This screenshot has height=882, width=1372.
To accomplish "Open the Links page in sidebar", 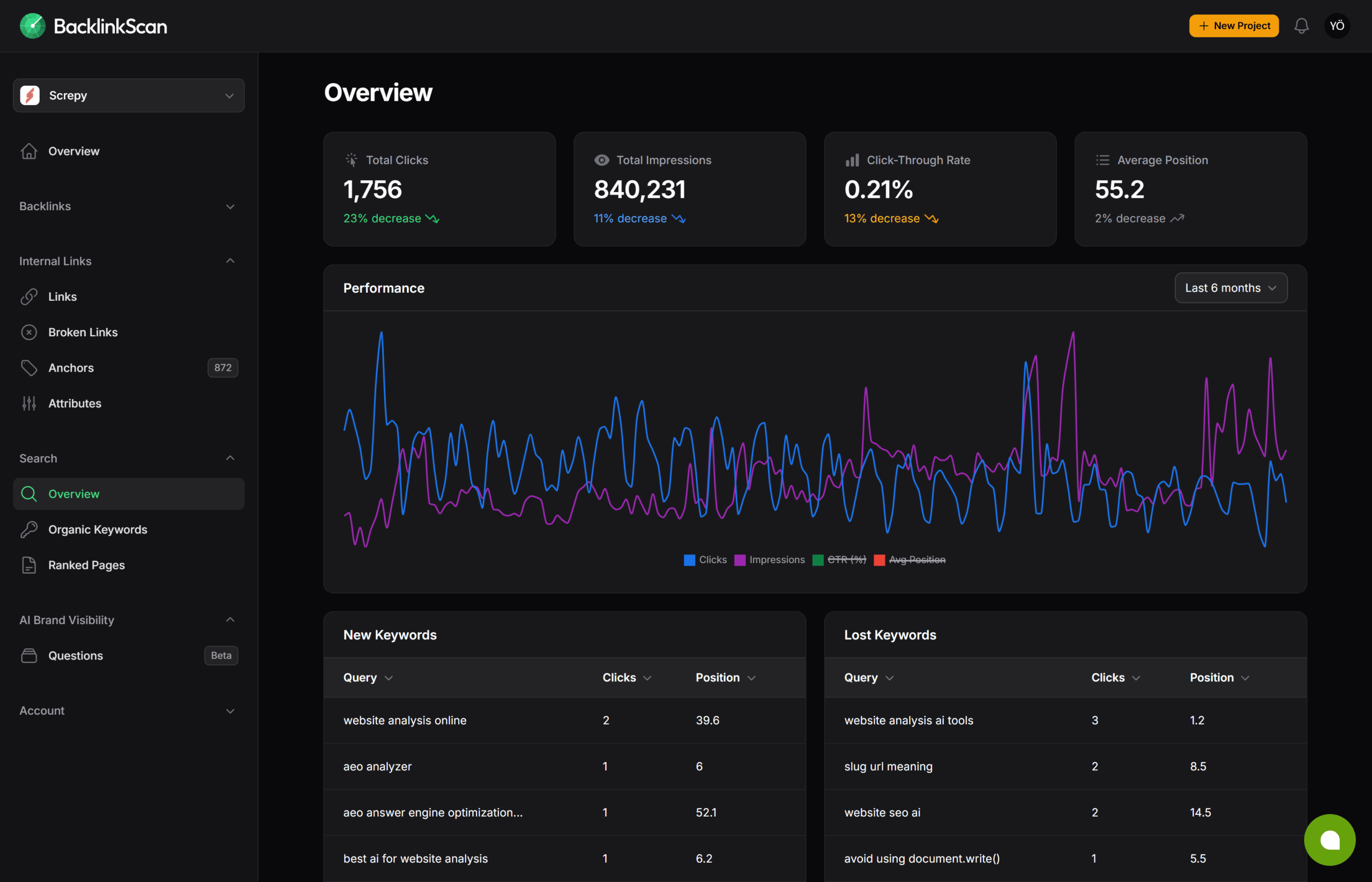I will click(x=129, y=297).
